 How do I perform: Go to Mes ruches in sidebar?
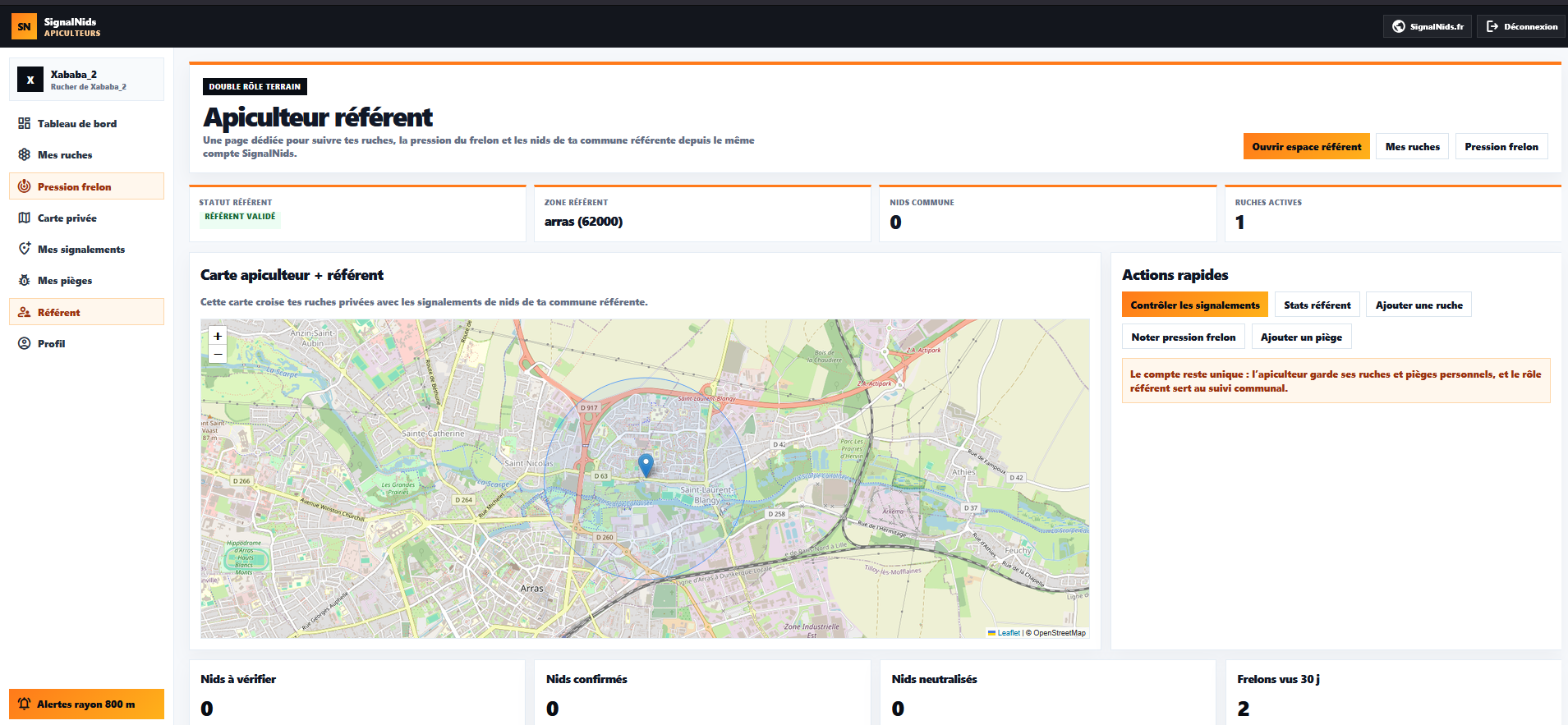pos(86,154)
